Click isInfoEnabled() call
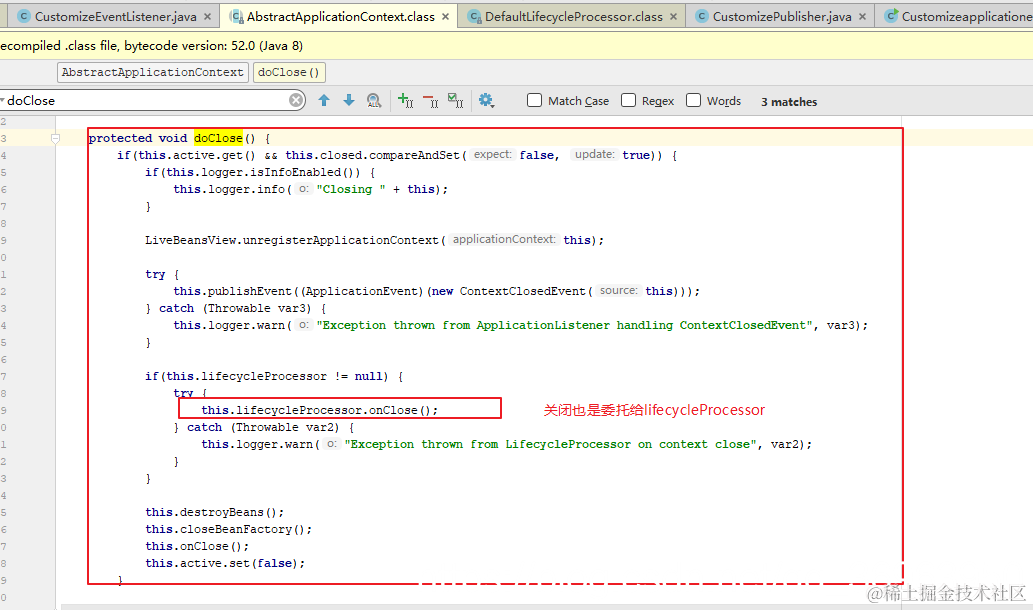 coord(304,172)
